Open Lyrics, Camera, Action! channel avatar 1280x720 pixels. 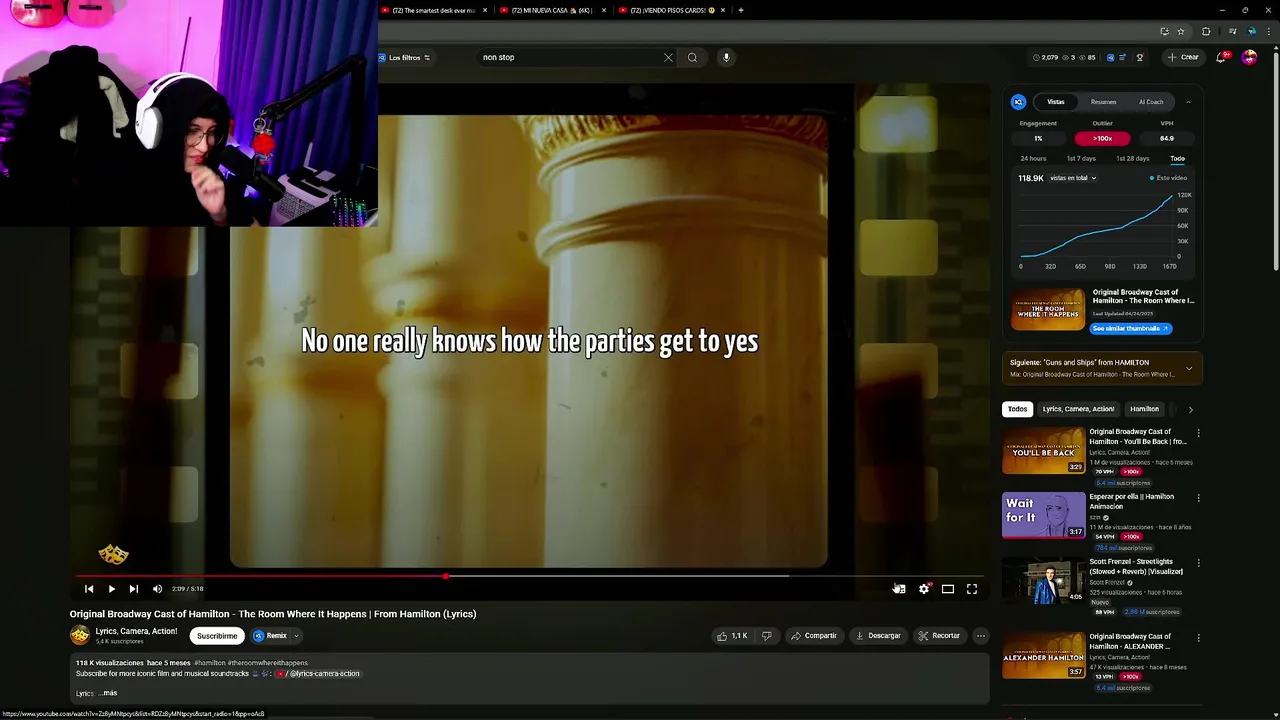[80, 635]
